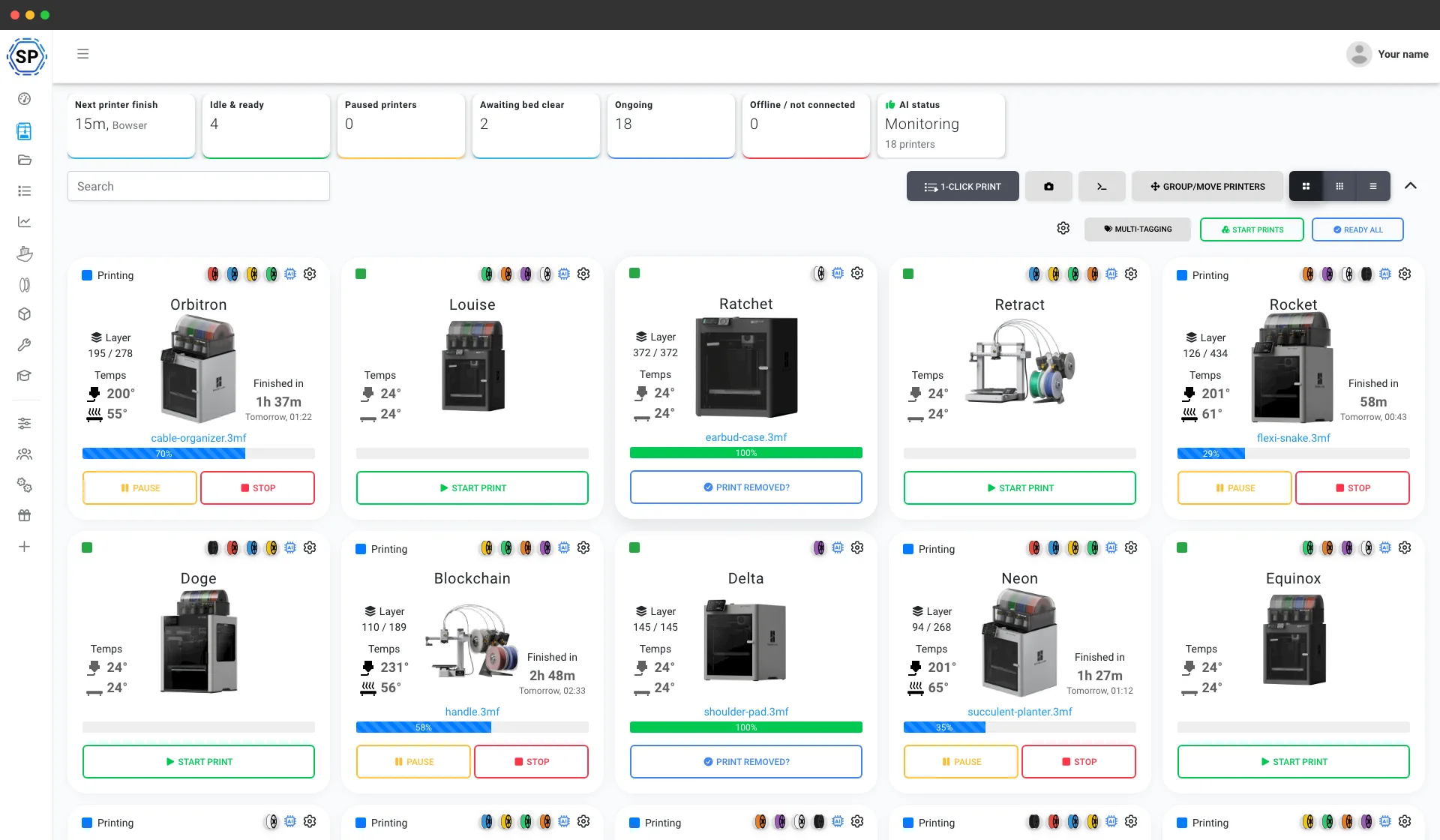Open the team users icon in sidebar
Screen dimensions: 1440x840
click(24, 454)
